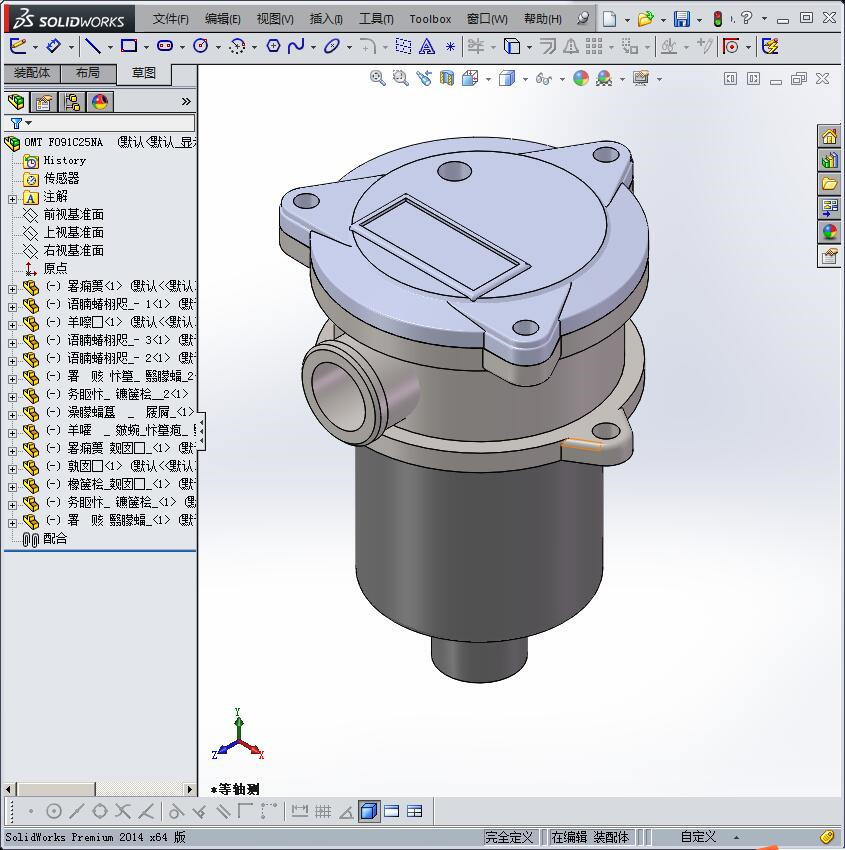Select the Polygon sketch tool
Viewport: 845px width, 850px height.
tap(273, 46)
